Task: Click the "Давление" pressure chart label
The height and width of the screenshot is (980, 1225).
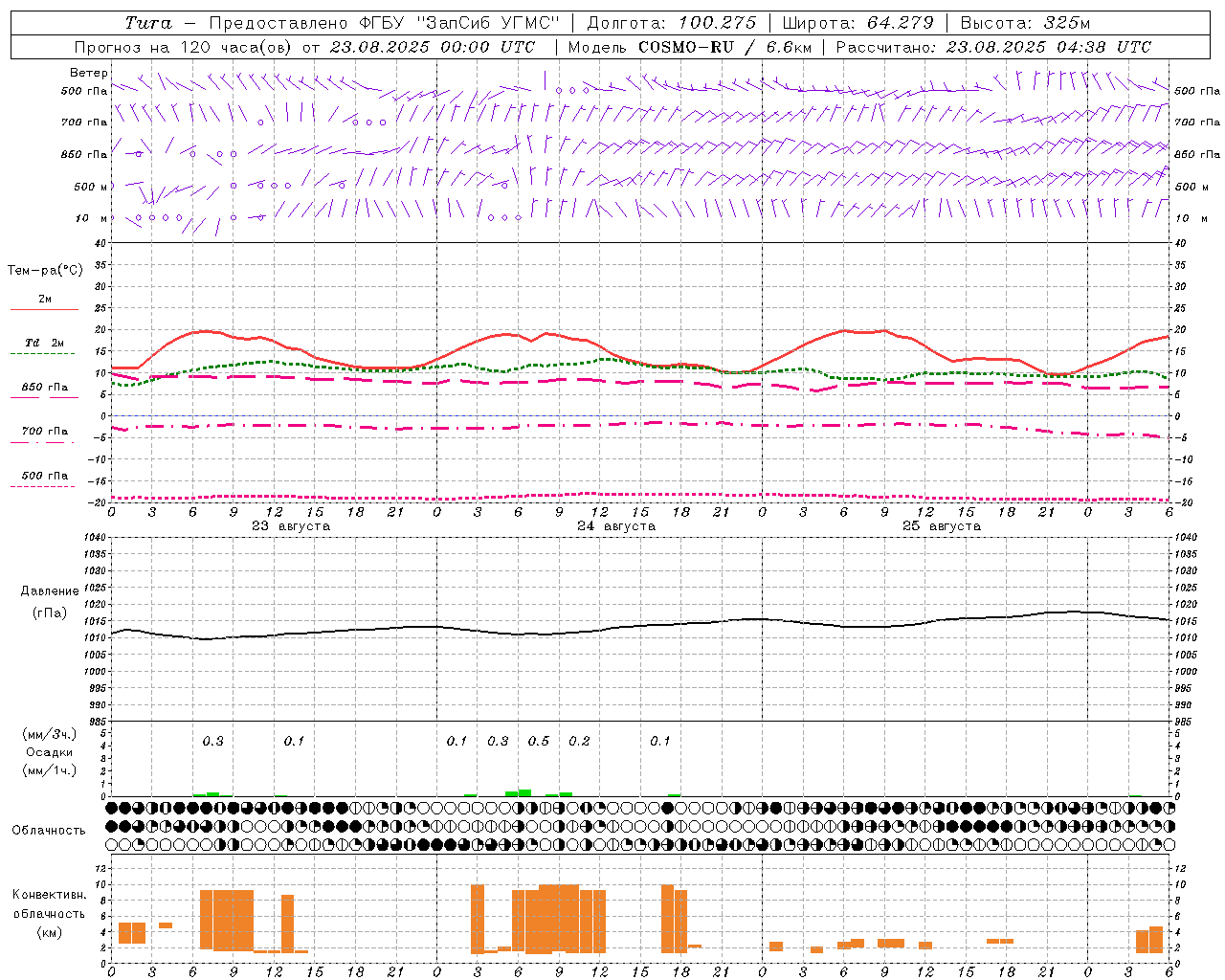Action: click(50, 591)
